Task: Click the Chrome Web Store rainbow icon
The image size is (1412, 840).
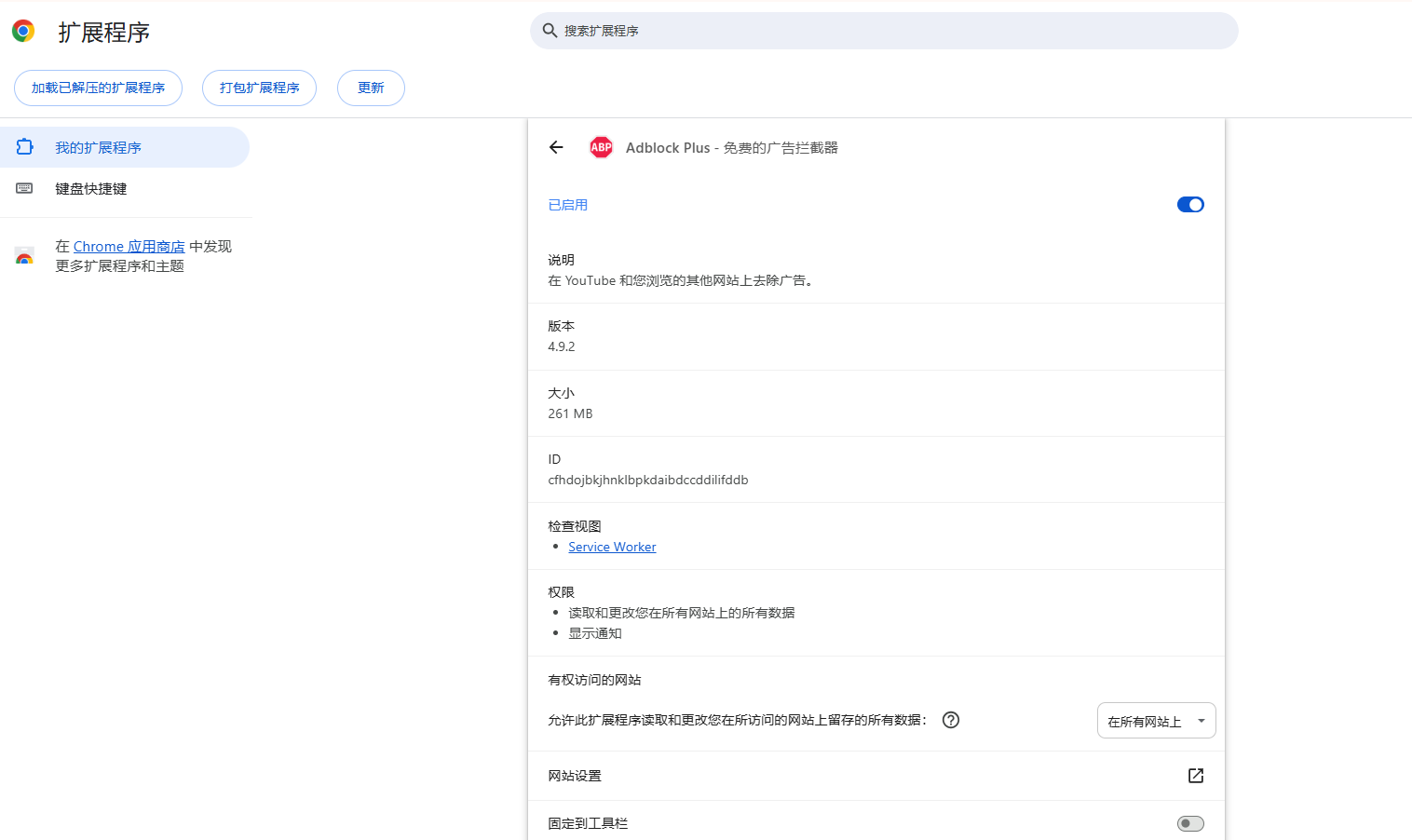Action: [x=25, y=256]
